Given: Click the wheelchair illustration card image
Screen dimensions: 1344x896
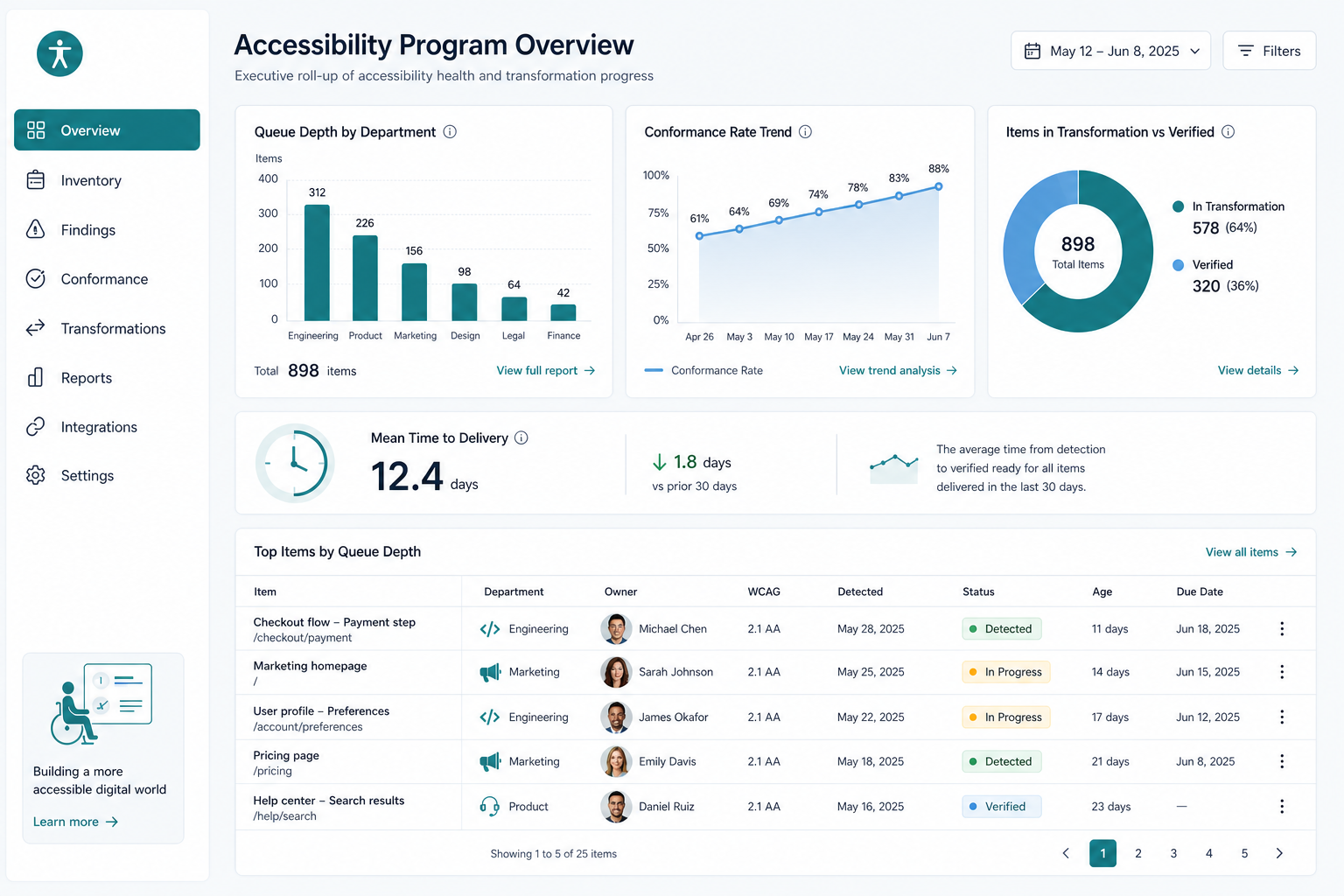Looking at the screenshot, I should pyautogui.click(x=101, y=704).
